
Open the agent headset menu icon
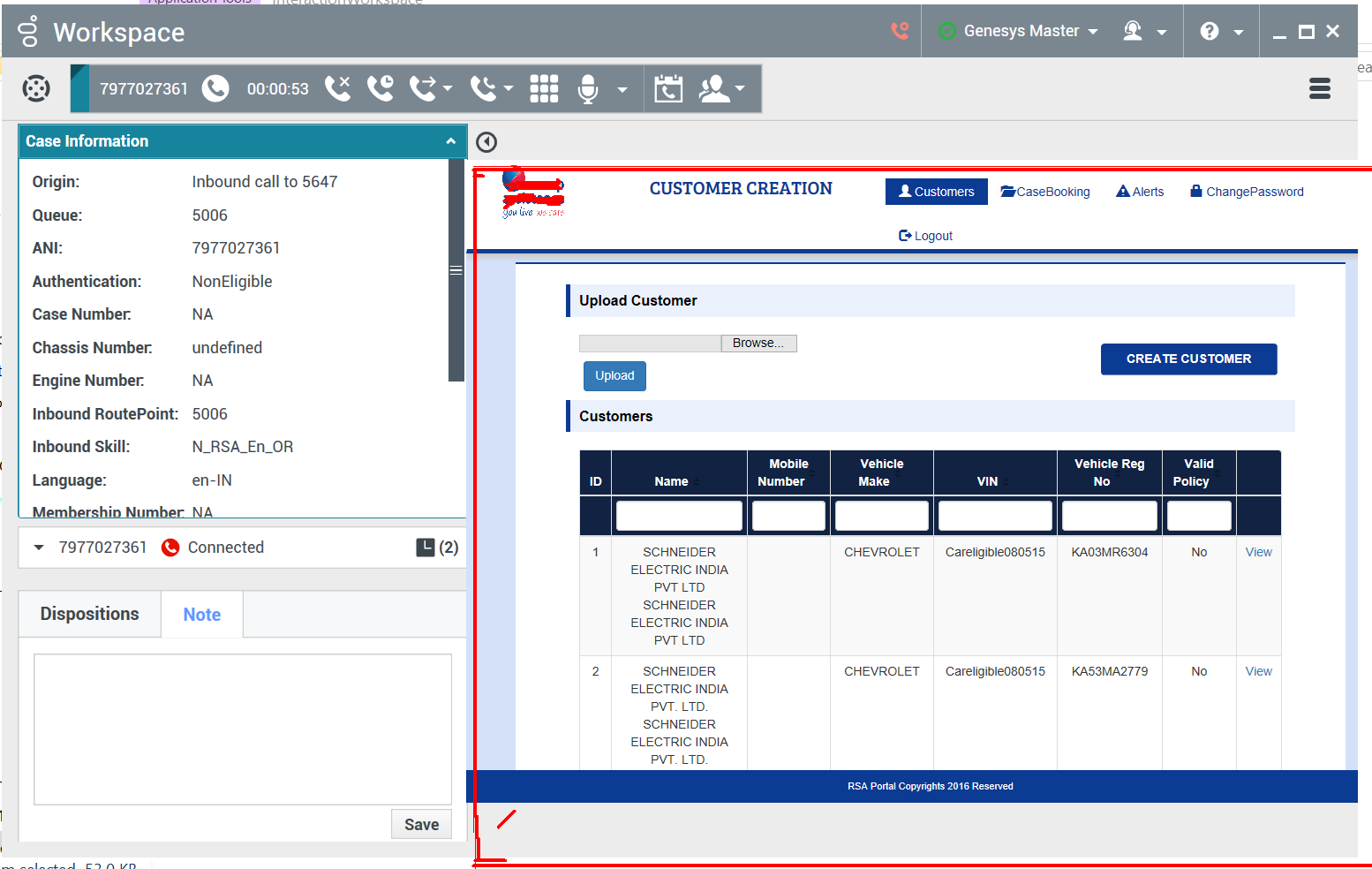pyautogui.click(x=1133, y=31)
